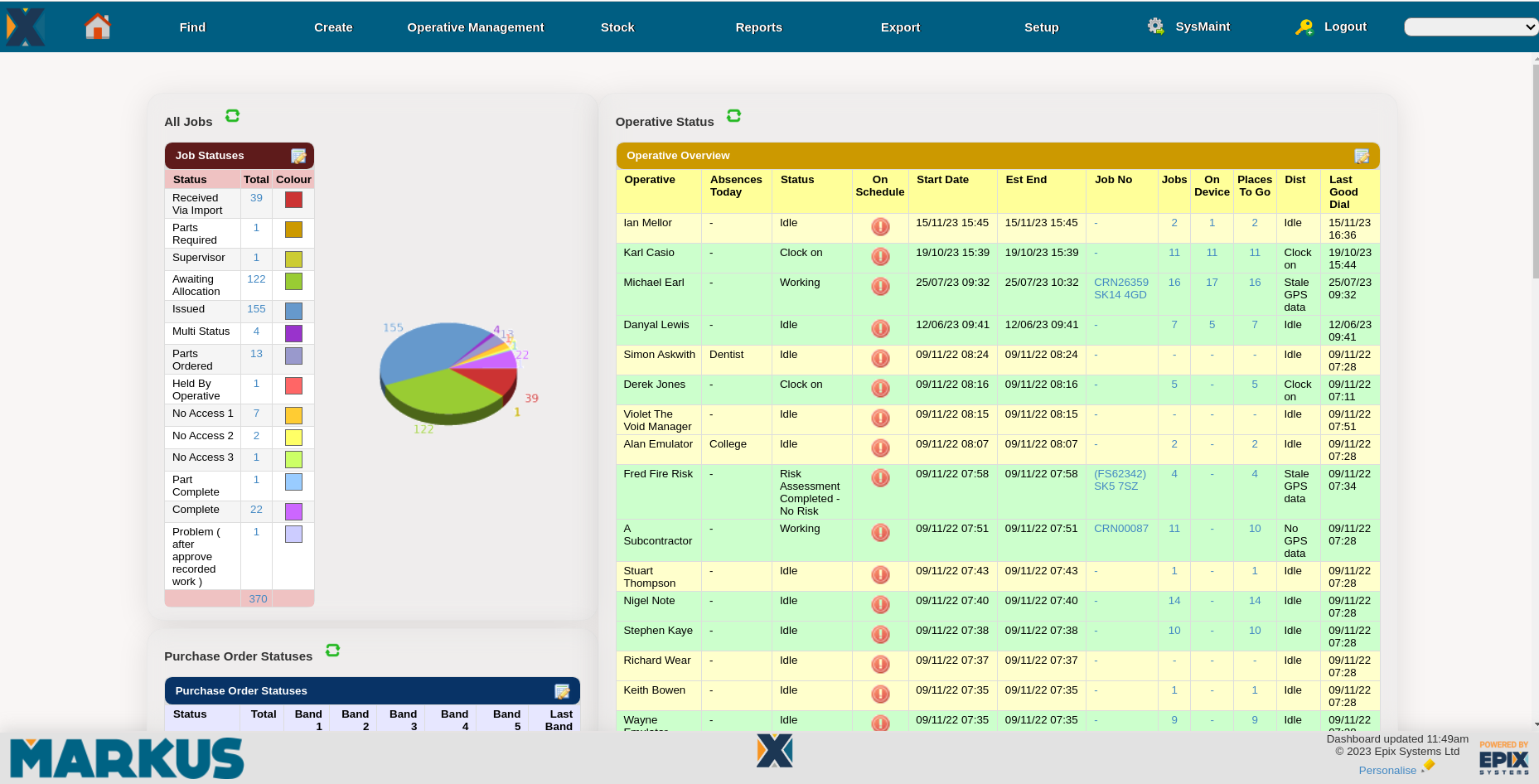Viewport: 1539px width, 784px height.
Task: Click the notepad icon on Operative Overview header
Action: 1362,156
